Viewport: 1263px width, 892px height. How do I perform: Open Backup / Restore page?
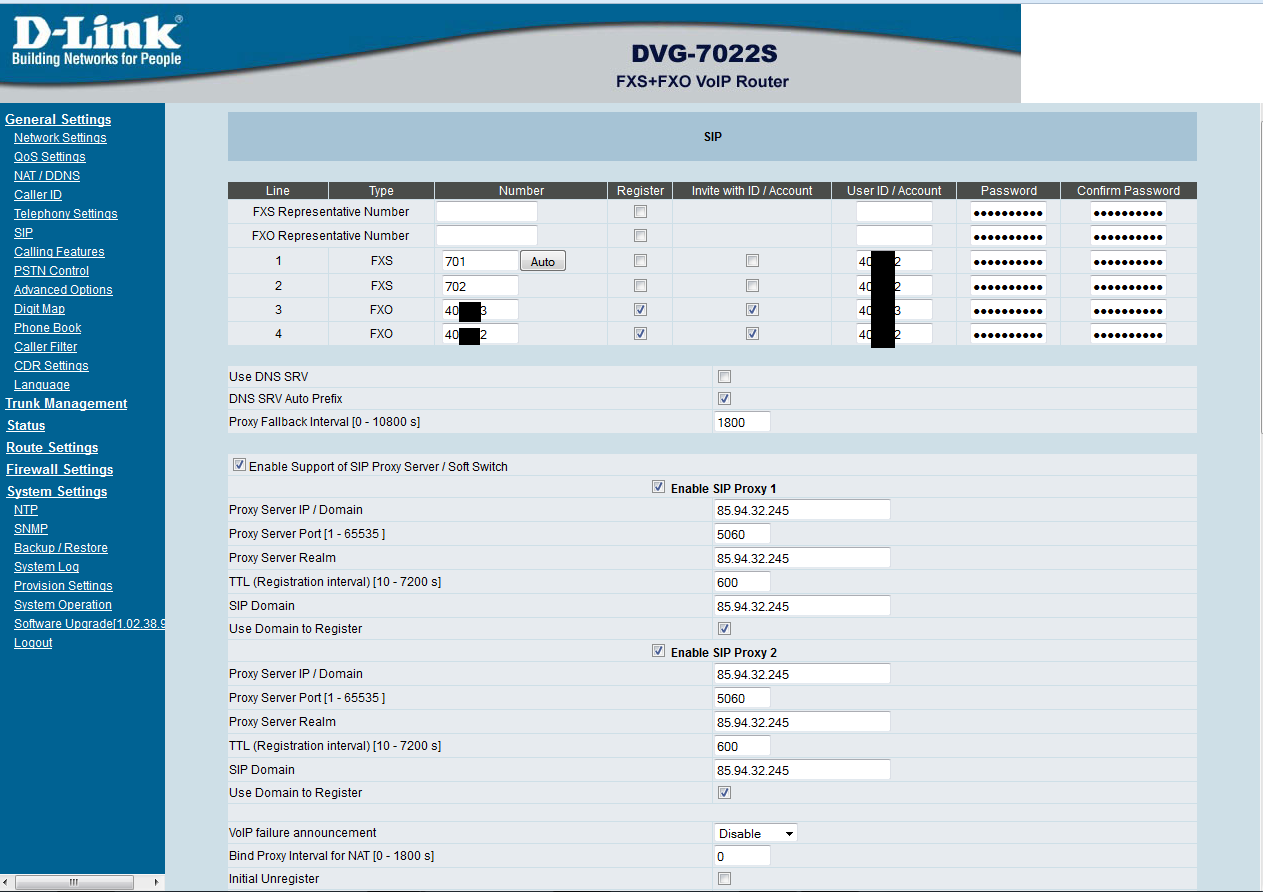[x=61, y=548]
